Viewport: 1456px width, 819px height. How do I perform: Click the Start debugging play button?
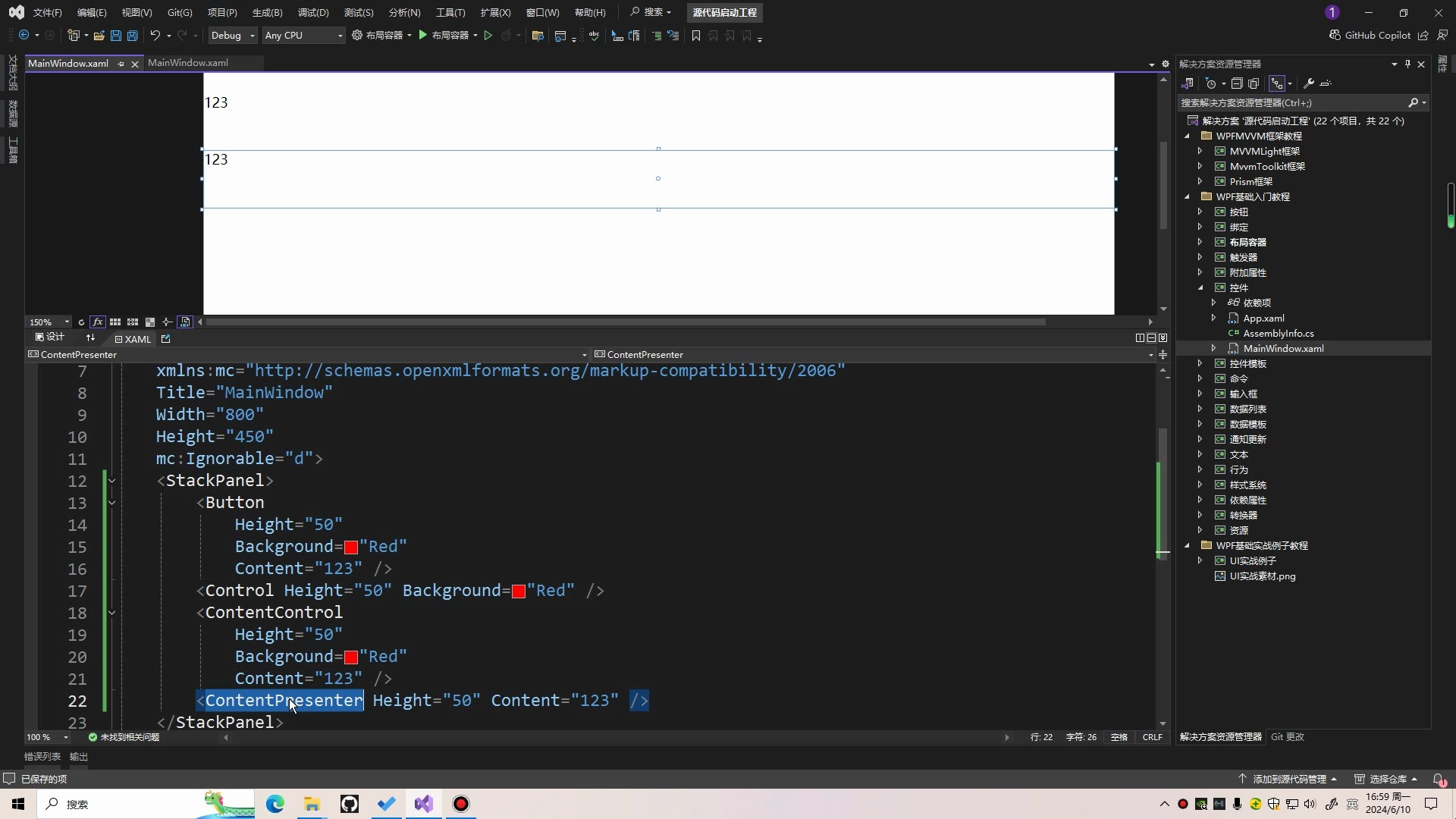coord(422,35)
